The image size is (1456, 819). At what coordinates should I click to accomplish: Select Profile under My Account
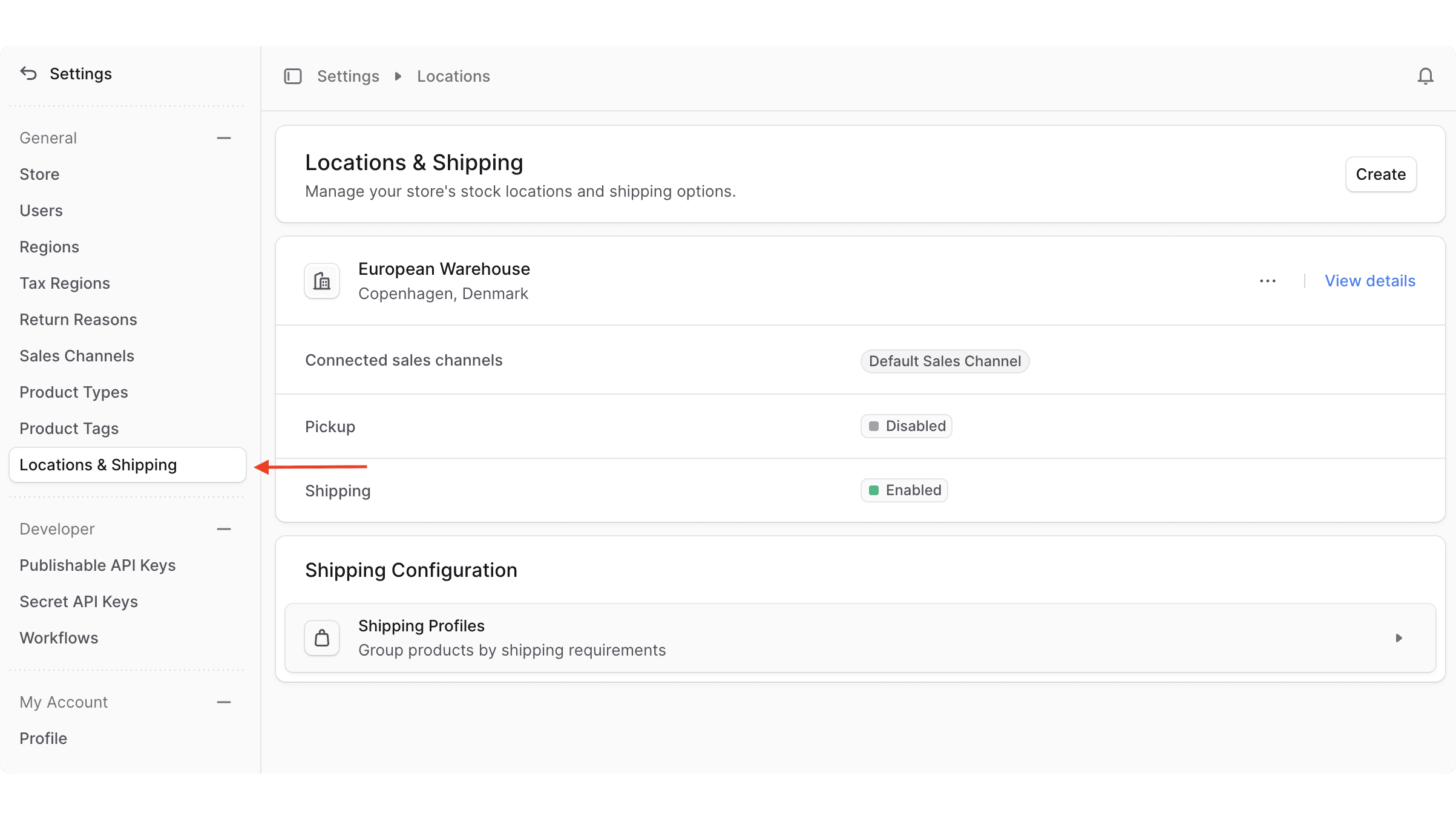43,738
